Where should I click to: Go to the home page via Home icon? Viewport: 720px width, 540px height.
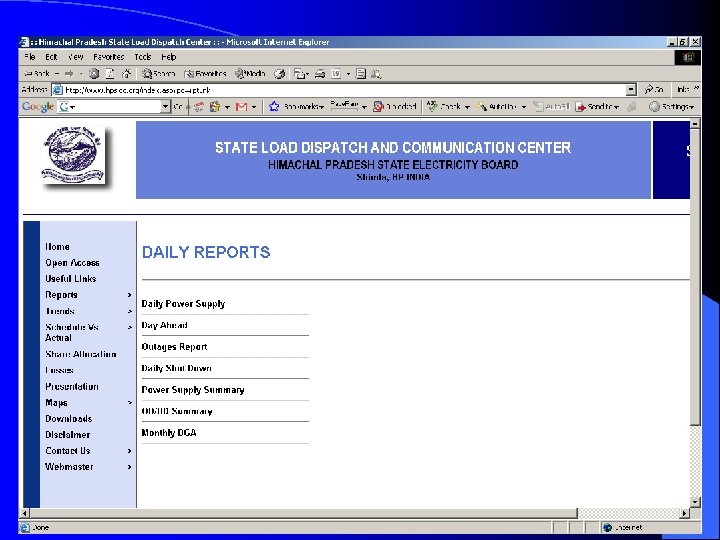point(126,73)
